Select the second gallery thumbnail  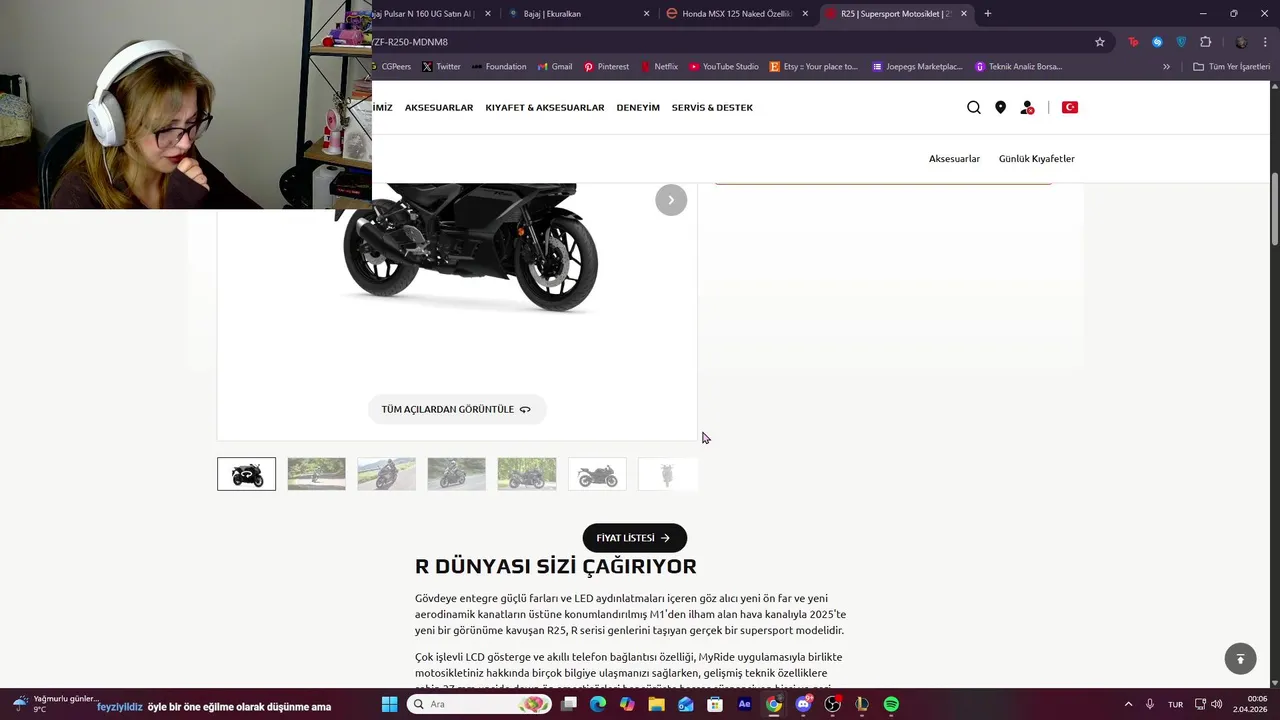click(317, 474)
